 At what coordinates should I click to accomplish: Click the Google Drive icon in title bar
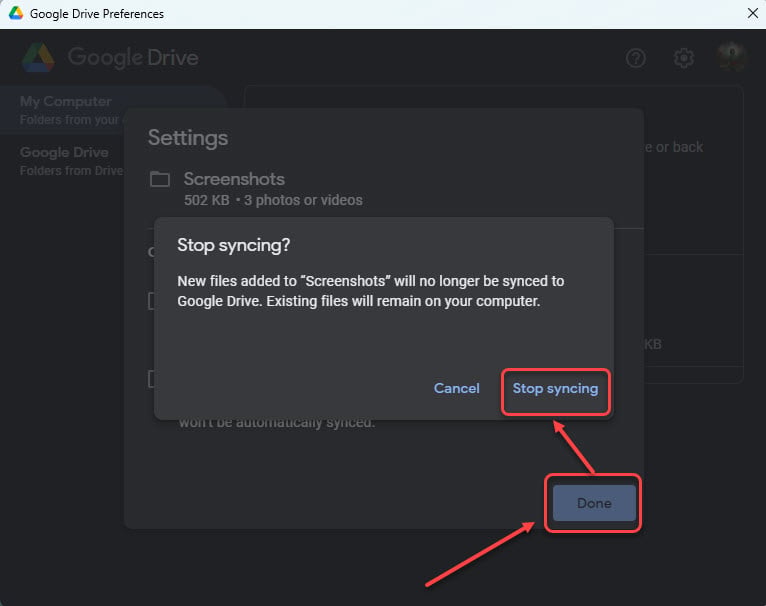coord(16,14)
